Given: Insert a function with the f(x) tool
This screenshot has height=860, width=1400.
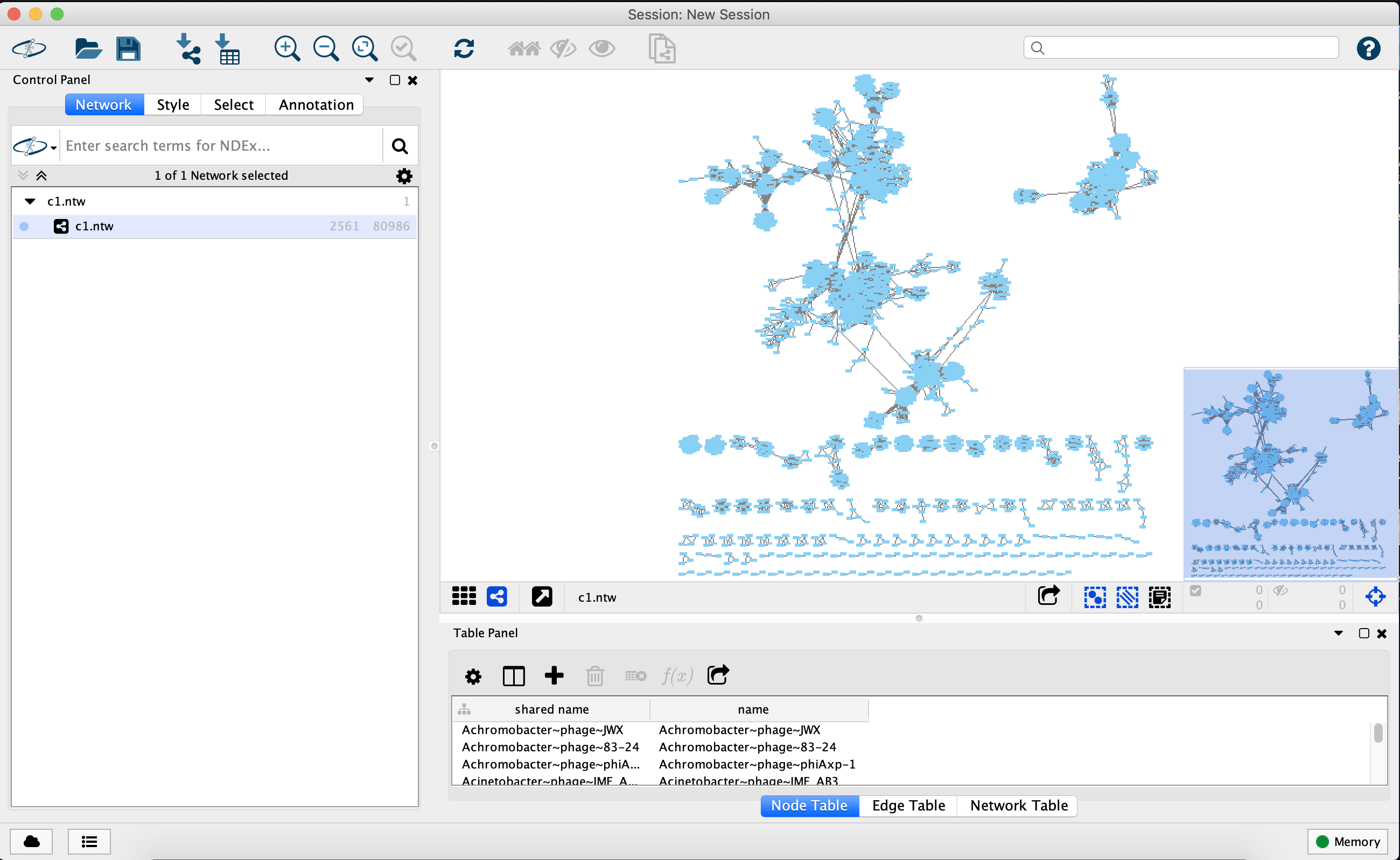Looking at the screenshot, I should coord(677,676).
